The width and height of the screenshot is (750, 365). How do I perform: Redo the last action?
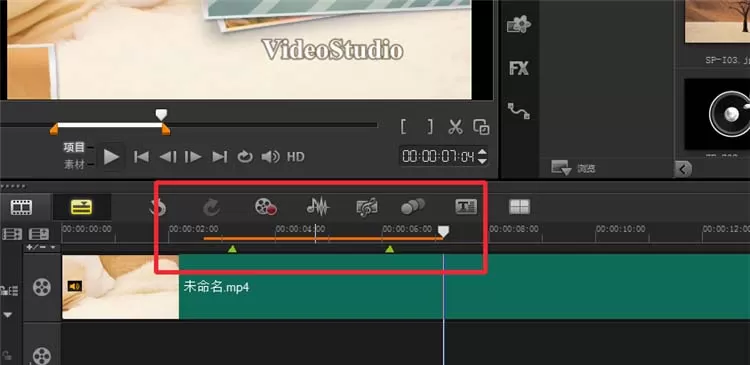211,208
